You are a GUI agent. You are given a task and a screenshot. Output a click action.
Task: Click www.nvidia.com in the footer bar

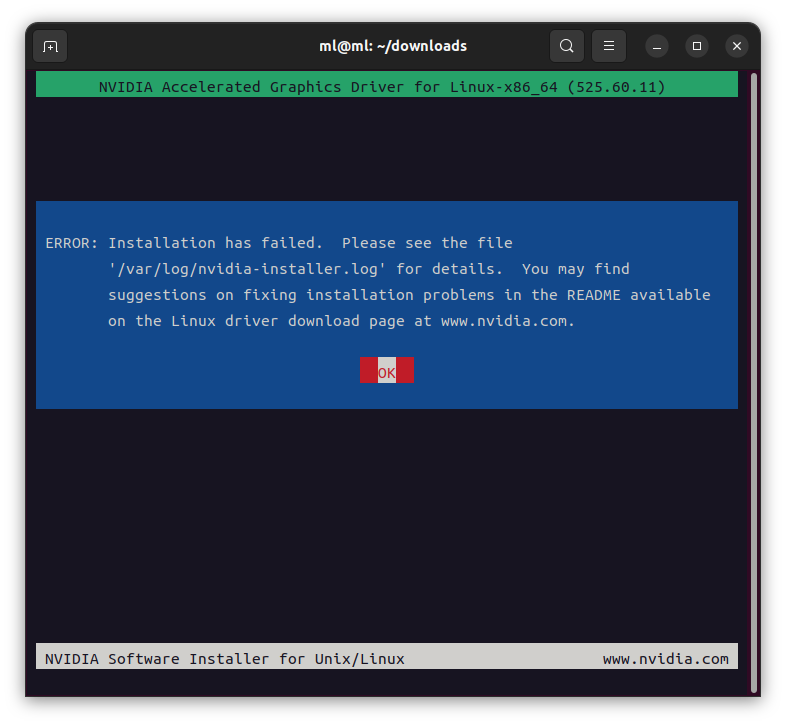[x=666, y=659]
